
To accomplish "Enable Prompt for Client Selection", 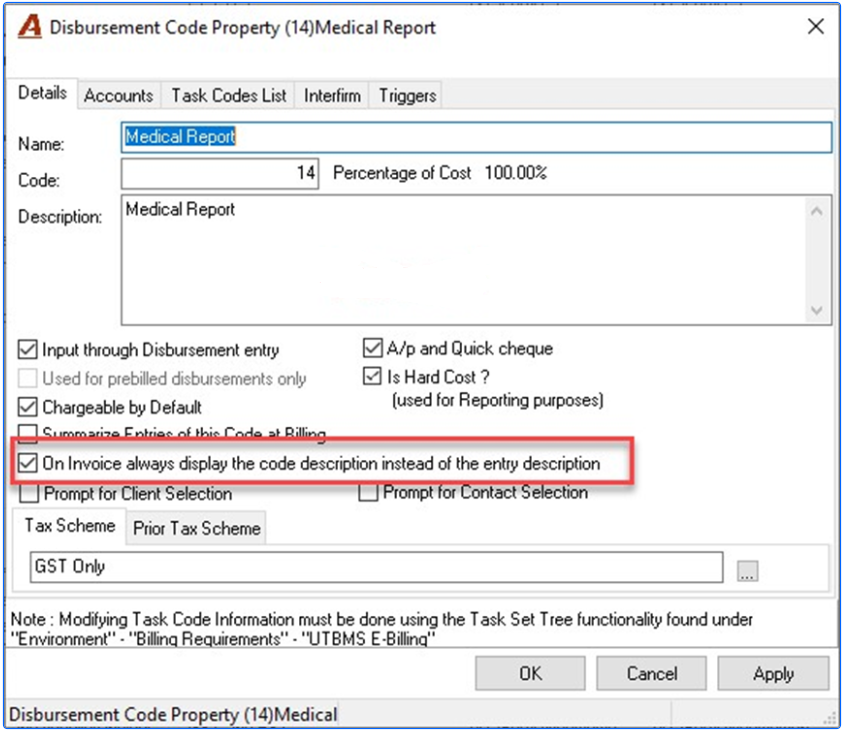I will (29, 493).
